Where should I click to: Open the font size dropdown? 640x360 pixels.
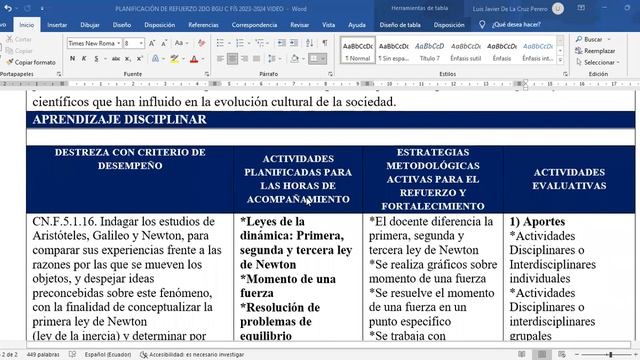[141, 43]
